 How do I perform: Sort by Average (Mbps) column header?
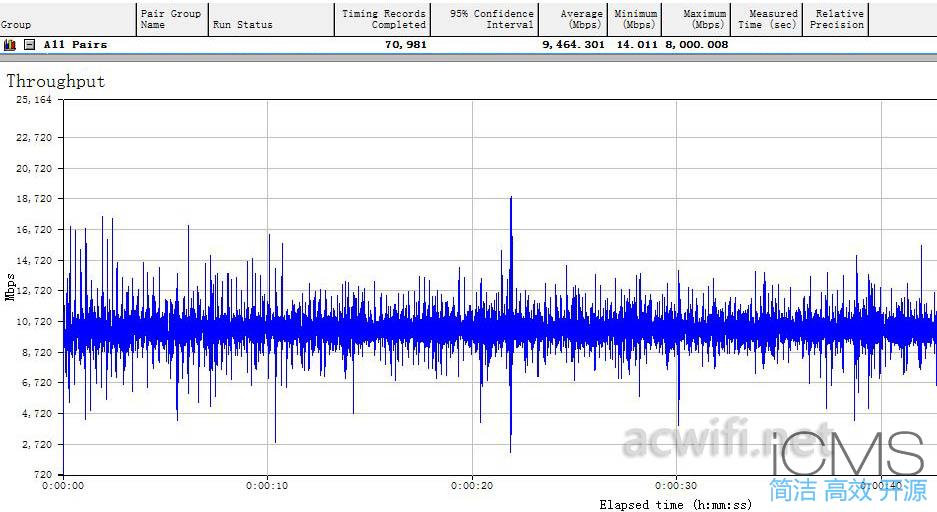(x=573, y=19)
